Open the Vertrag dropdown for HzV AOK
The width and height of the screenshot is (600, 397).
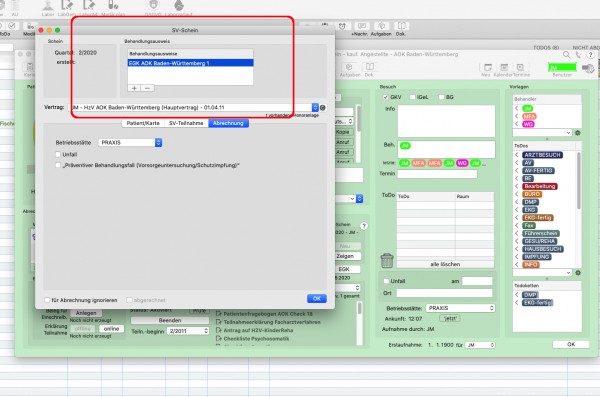[315, 108]
